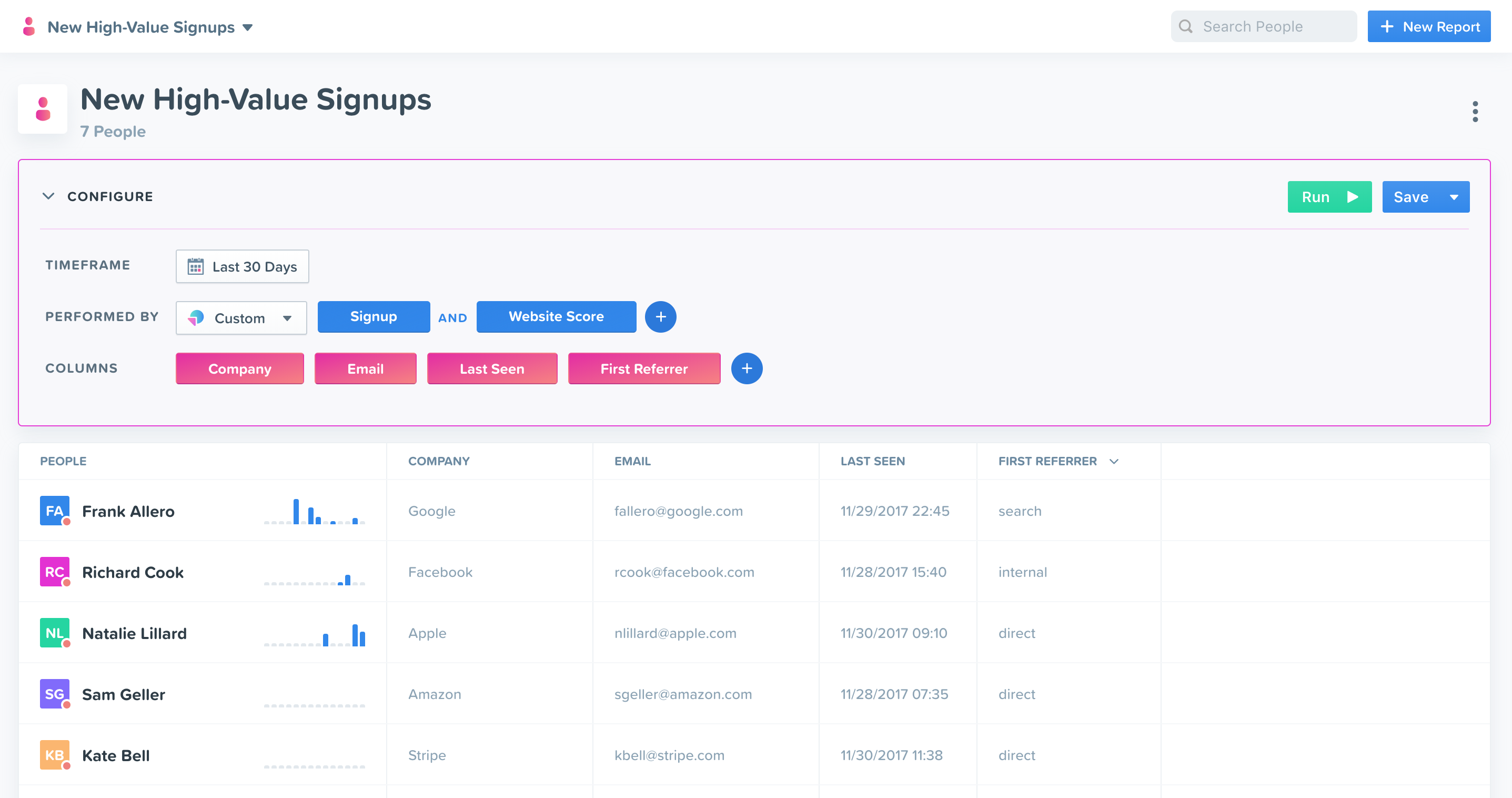The height and width of the screenshot is (798, 1512).
Task: Select the Signup filter pill
Action: 374,317
